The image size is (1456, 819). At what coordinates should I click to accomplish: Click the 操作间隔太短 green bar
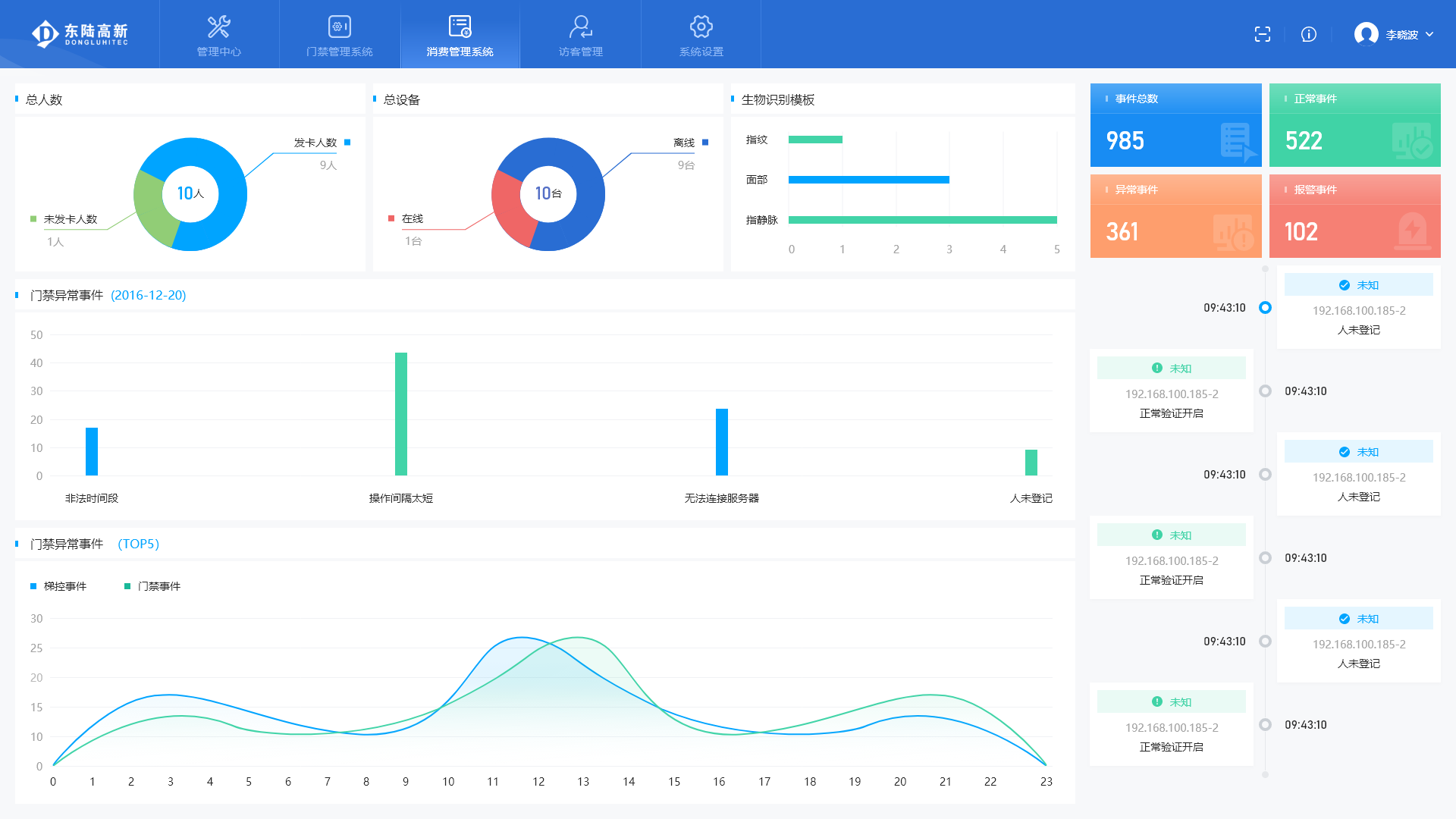[401, 414]
